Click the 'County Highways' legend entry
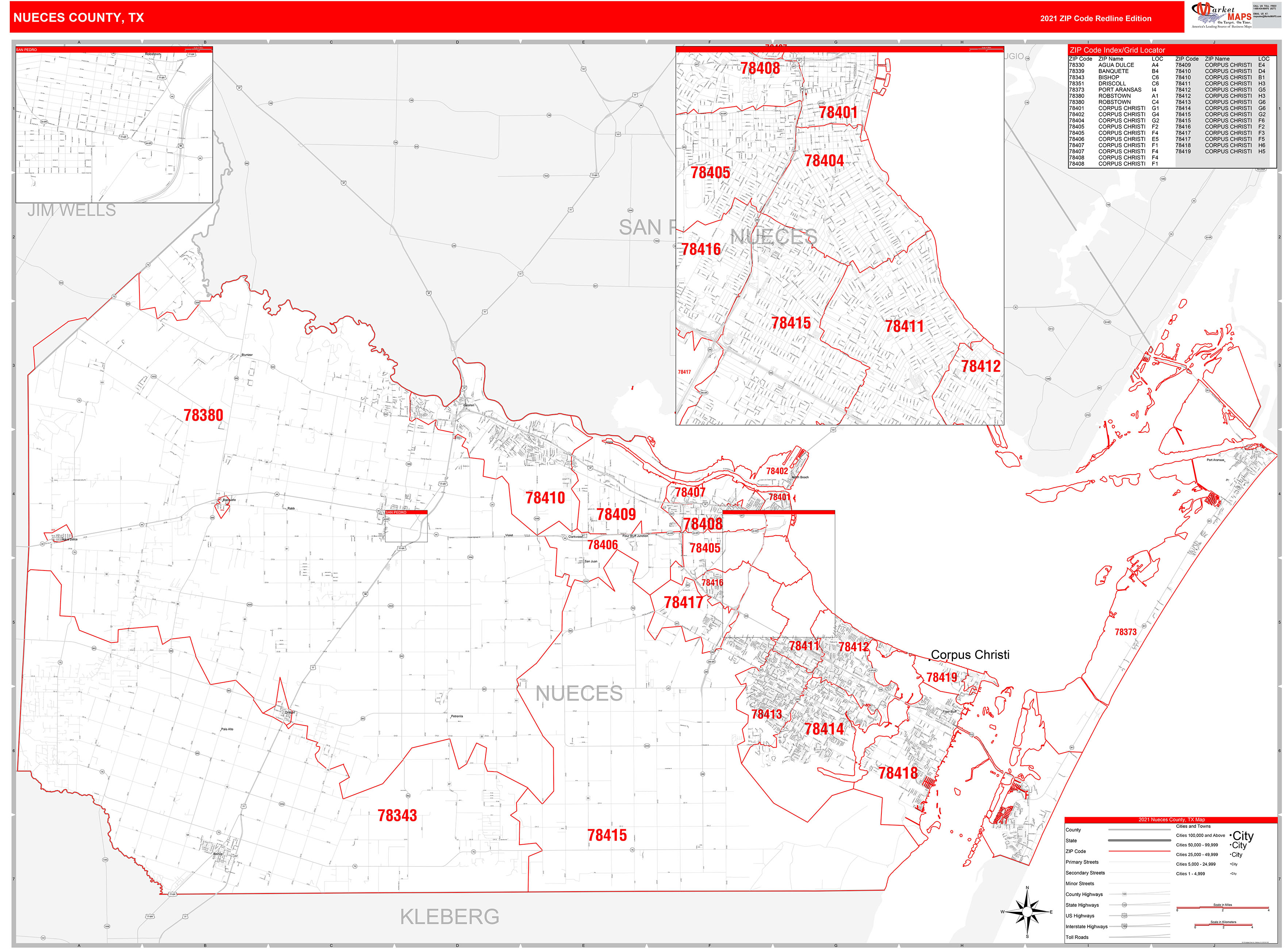The image size is (1288, 949). 1084,895
